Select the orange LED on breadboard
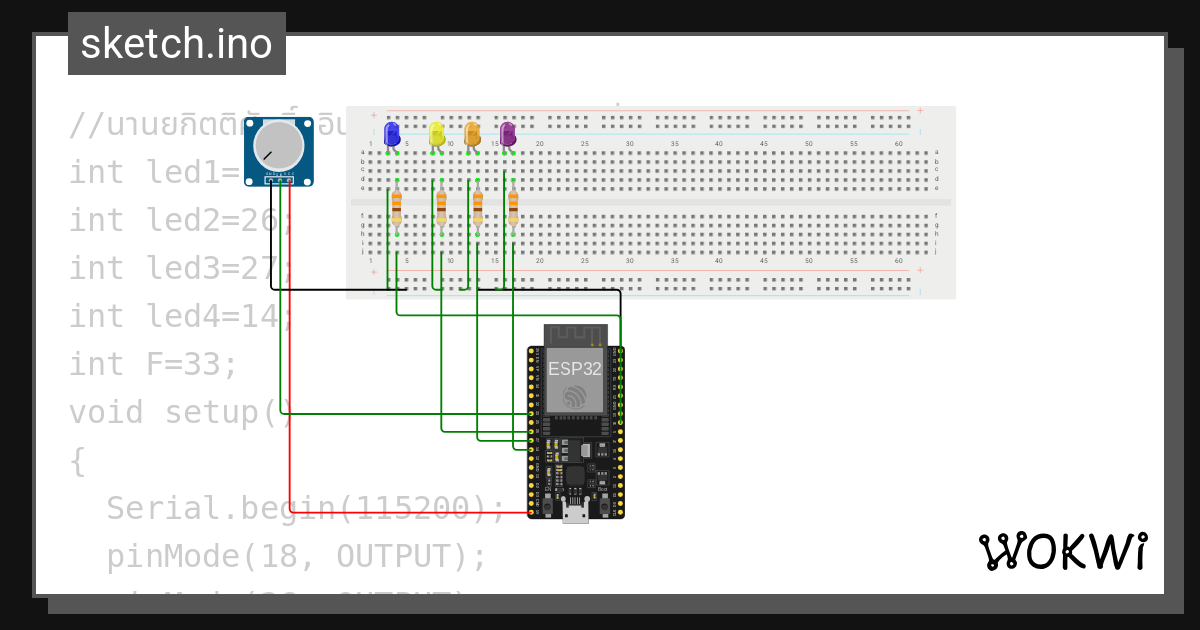The width and height of the screenshot is (1200, 630). 473,134
